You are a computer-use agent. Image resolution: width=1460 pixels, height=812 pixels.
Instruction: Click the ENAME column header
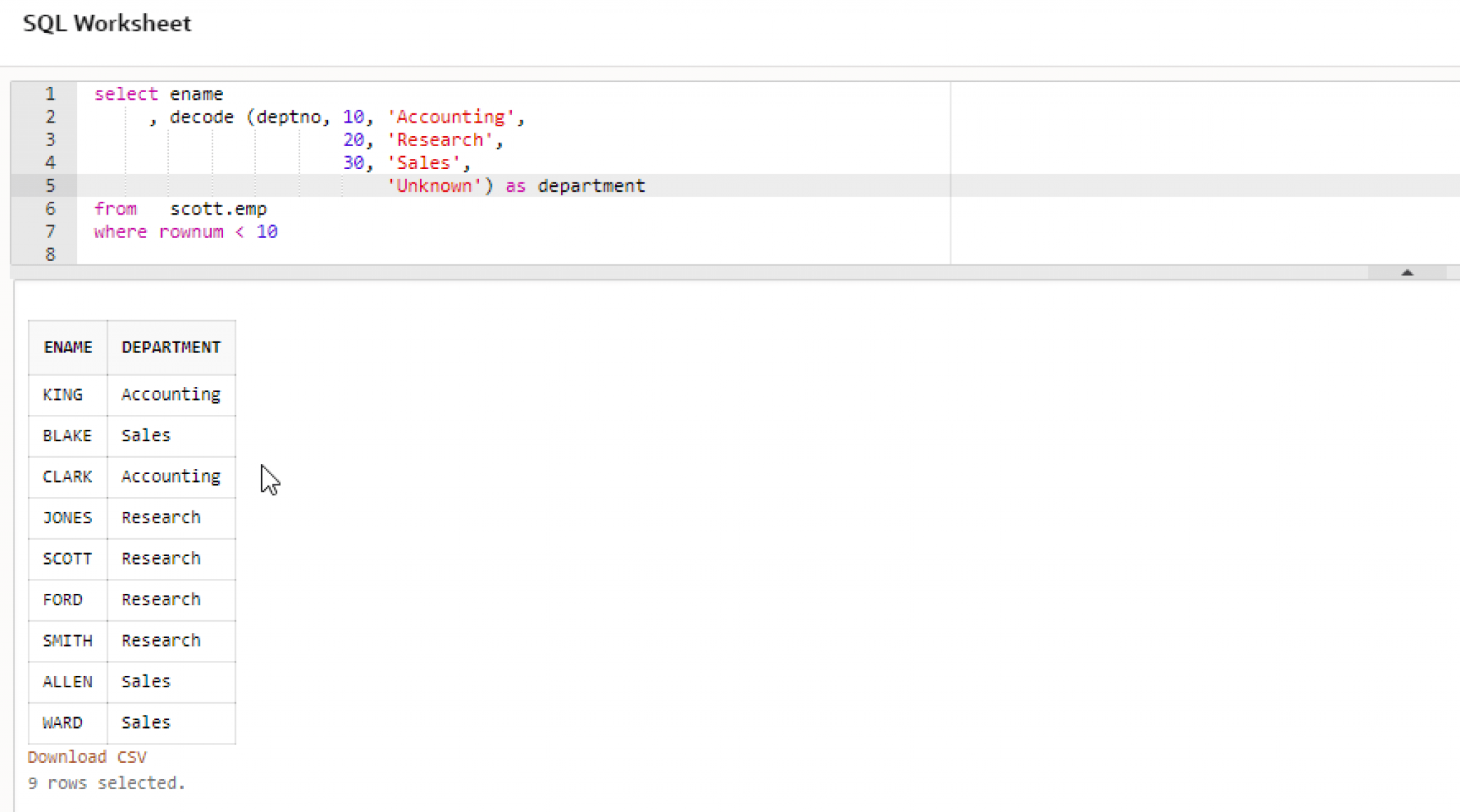68,347
